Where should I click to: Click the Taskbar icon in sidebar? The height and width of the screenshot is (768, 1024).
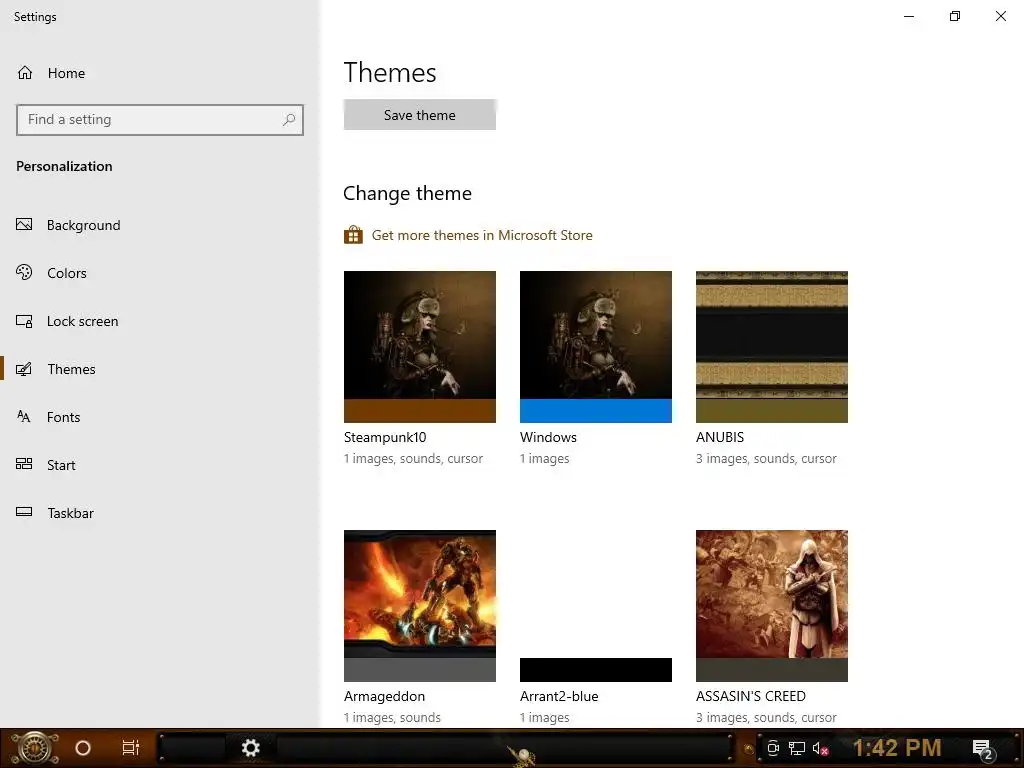(24, 512)
